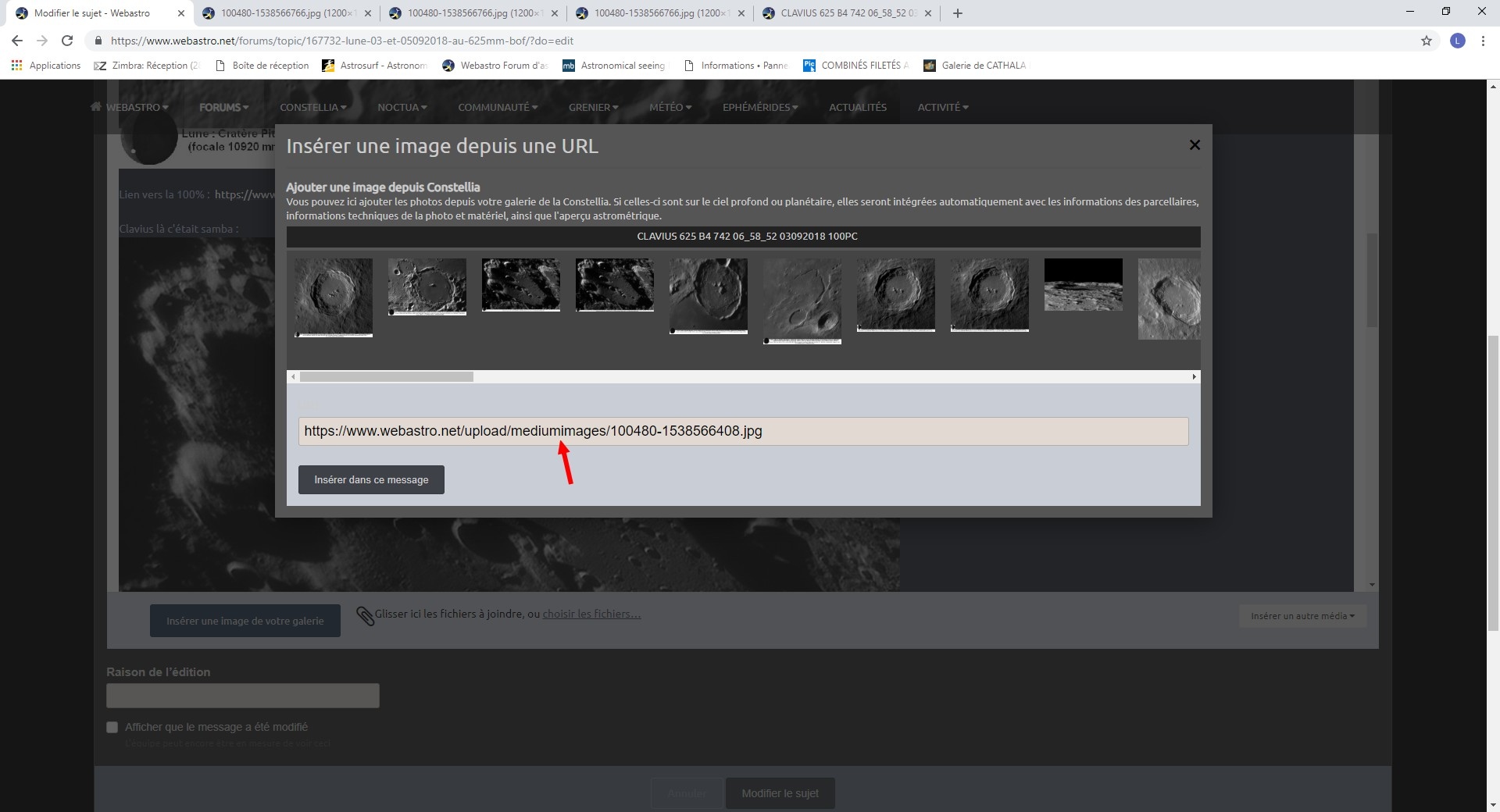The width and height of the screenshot is (1500, 812).
Task: Click the CLAVIUS 625 B4 742 caption bar
Action: 743,237
